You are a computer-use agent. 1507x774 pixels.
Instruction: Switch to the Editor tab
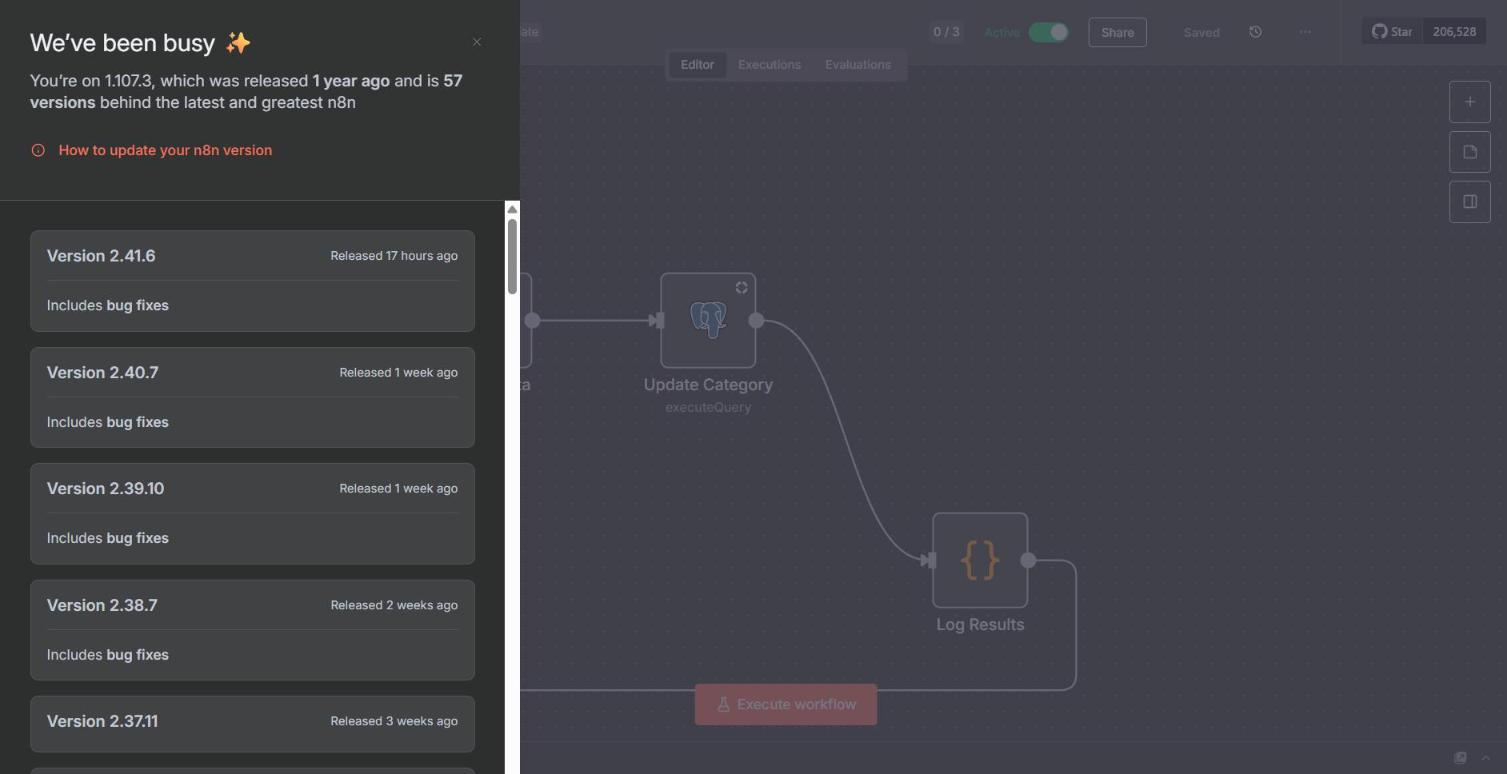pyautogui.click(x=697, y=65)
